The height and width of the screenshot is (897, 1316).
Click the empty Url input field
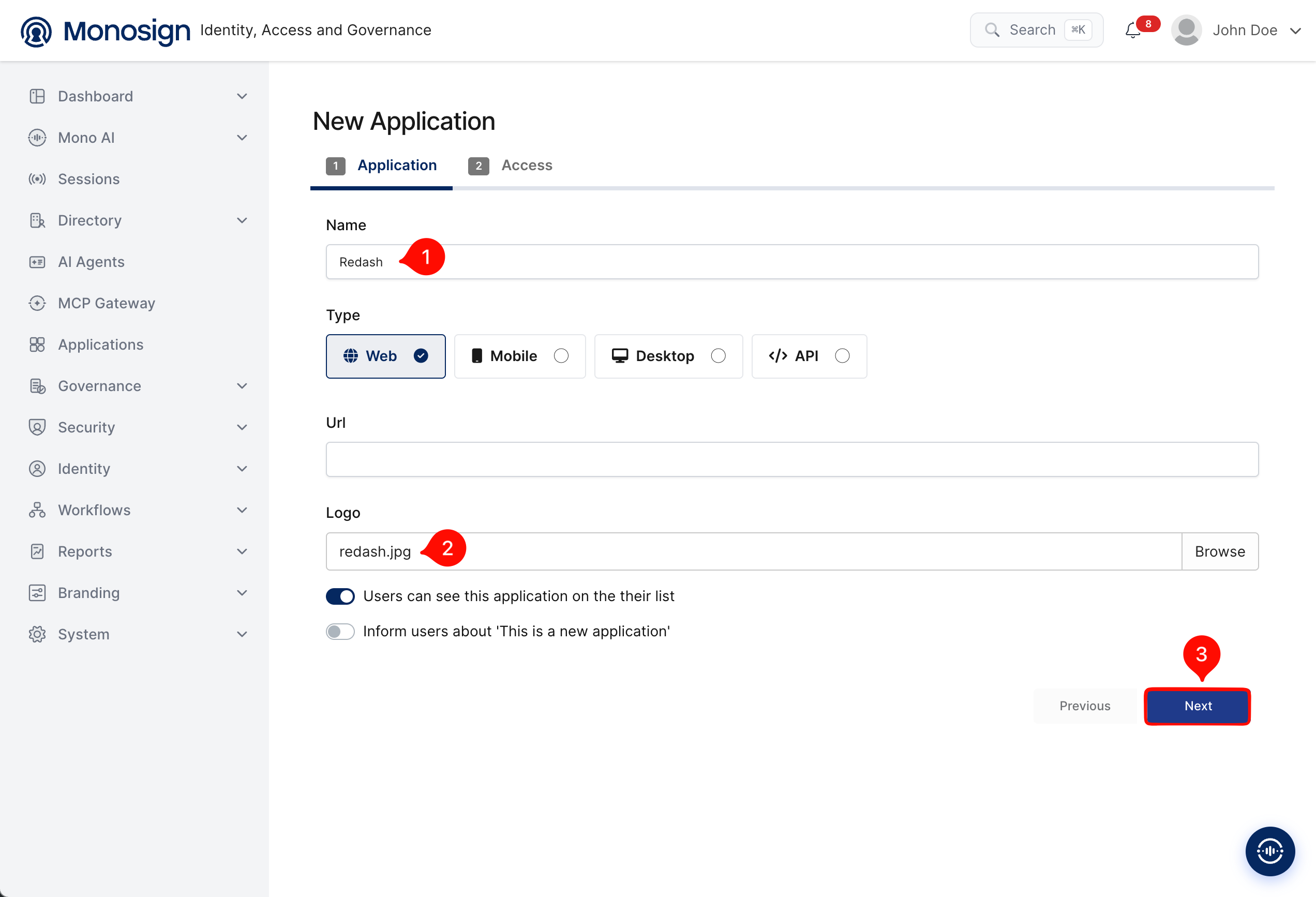[791, 459]
